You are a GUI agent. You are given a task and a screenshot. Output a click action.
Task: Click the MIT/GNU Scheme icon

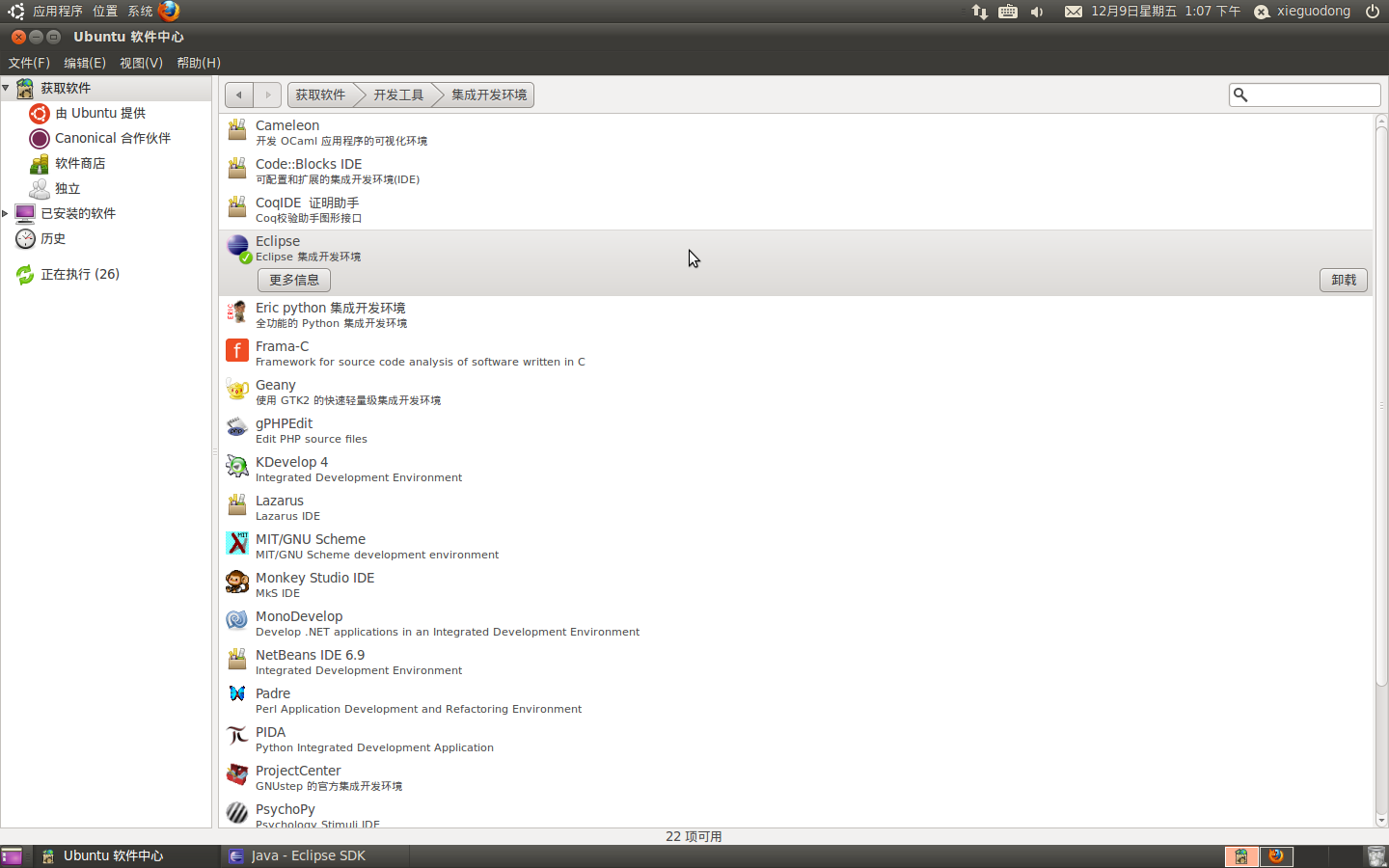[x=237, y=544]
